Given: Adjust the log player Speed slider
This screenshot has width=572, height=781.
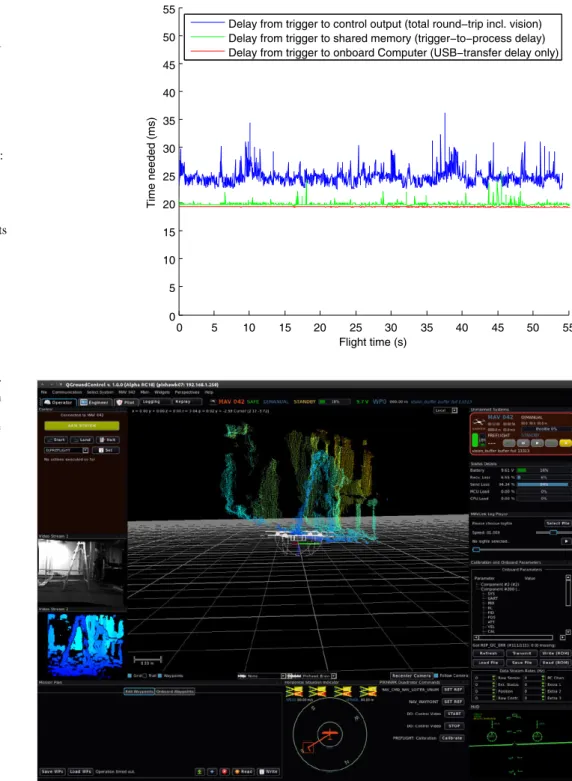Looking at the screenshot, I should 553,532.
